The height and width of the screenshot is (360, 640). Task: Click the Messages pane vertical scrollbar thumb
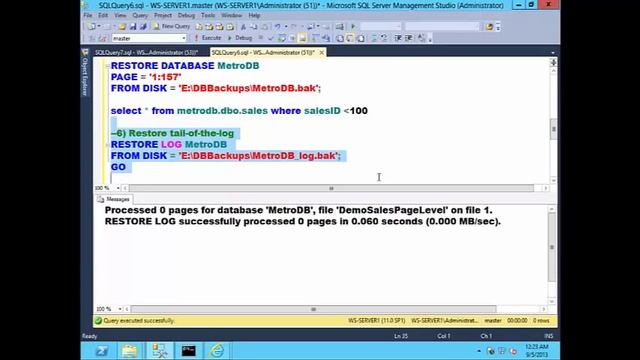coord(552,247)
